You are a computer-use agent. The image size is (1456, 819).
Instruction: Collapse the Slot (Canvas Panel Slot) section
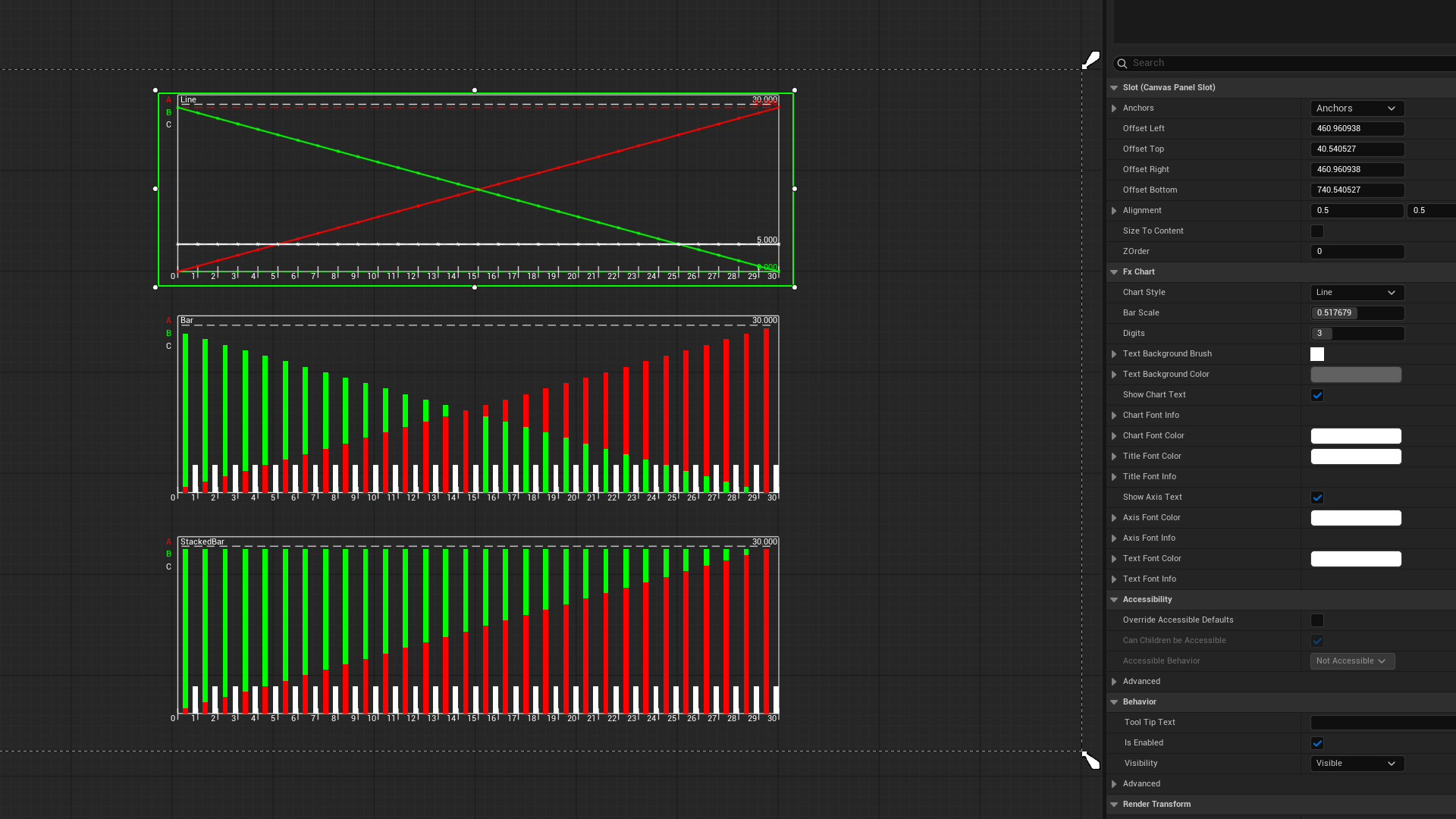(x=1114, y=88)
